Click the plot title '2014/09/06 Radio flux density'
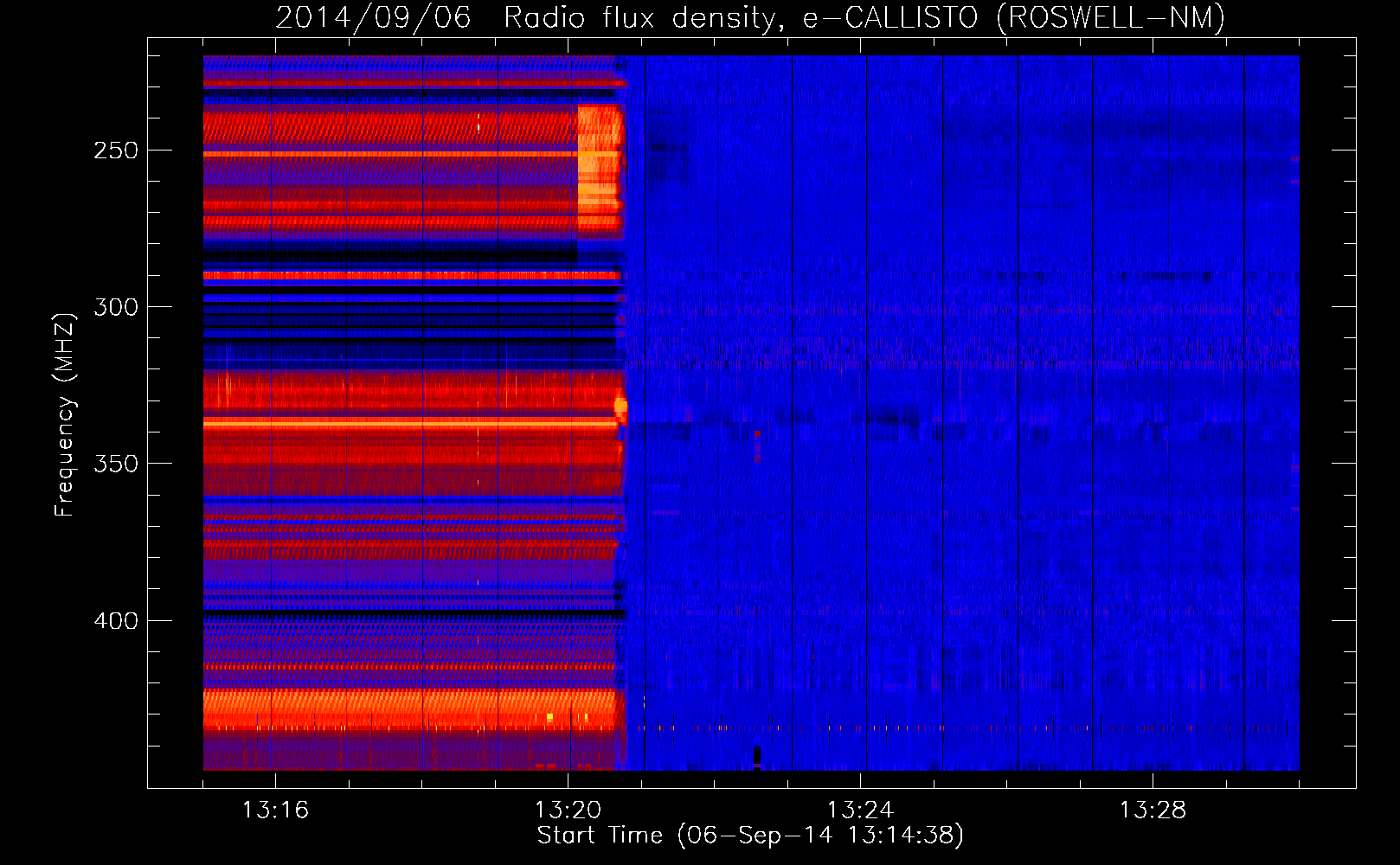Viewport: 1400px width, 865px height. [750, 17]
